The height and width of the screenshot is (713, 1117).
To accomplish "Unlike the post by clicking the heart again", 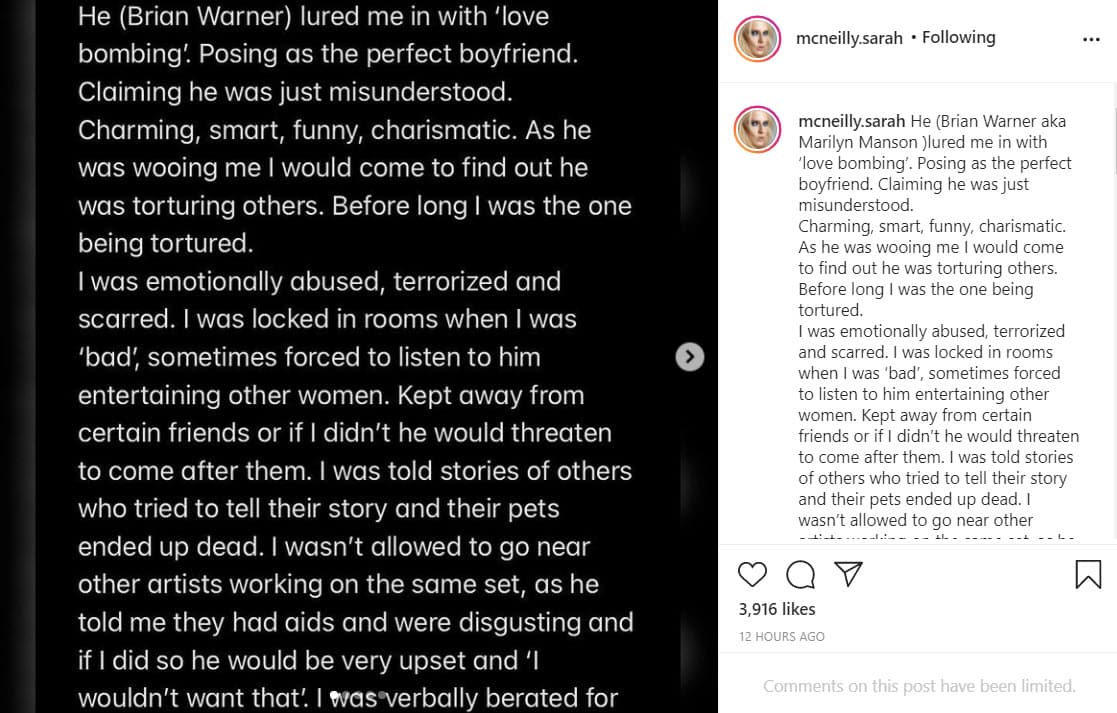I will coord(753,574).
